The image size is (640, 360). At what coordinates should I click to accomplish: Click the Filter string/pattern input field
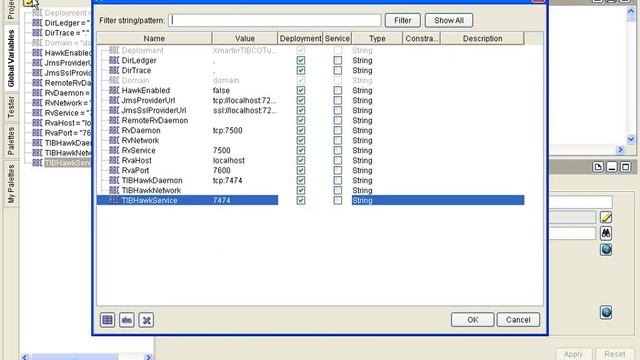point(275,20)
